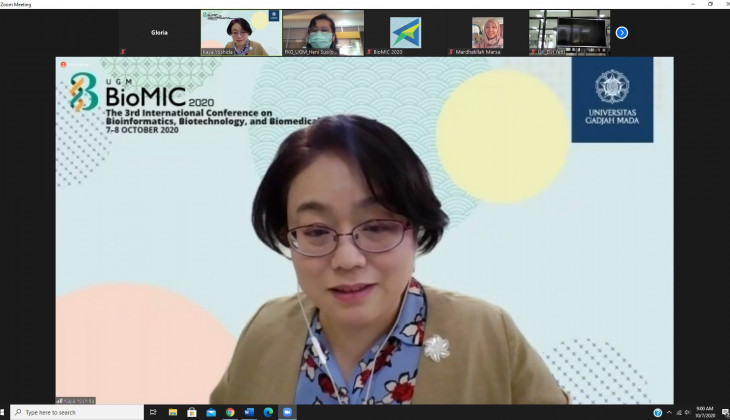
Task: Click the muted mic icon on Gloria's tile
Action: (x=123, y=52)
